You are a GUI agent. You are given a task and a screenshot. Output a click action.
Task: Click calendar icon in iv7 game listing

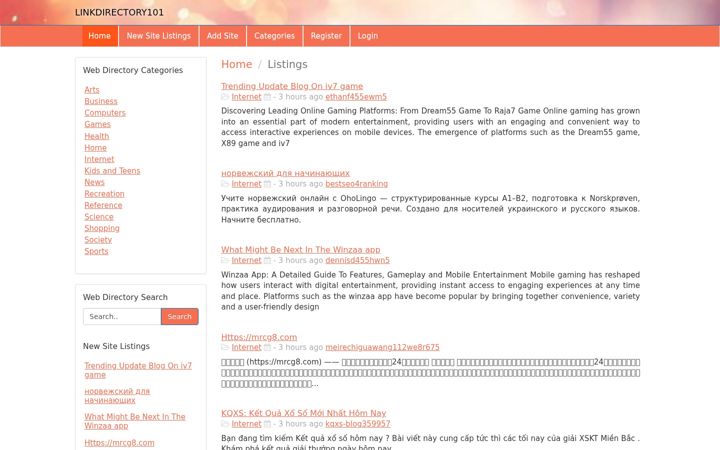[267, 97]
